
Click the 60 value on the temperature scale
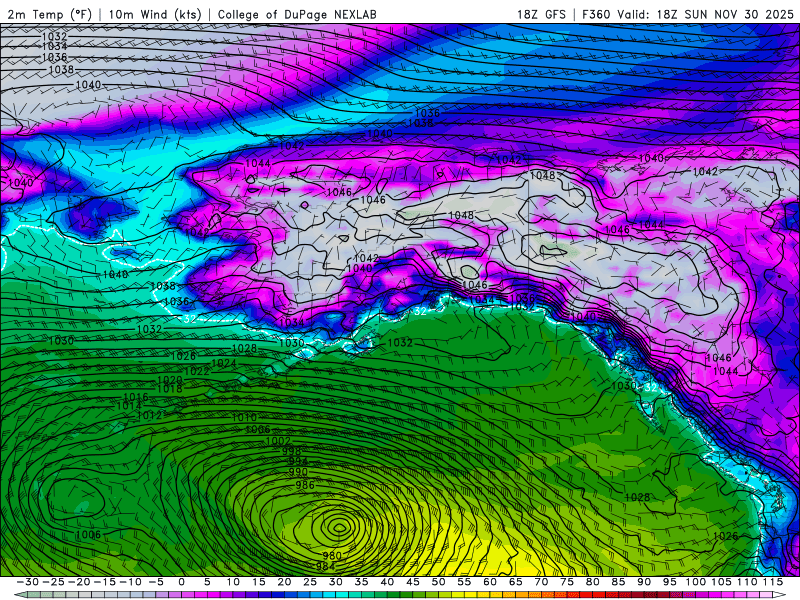pyautogui.click(x=489, y=582)
